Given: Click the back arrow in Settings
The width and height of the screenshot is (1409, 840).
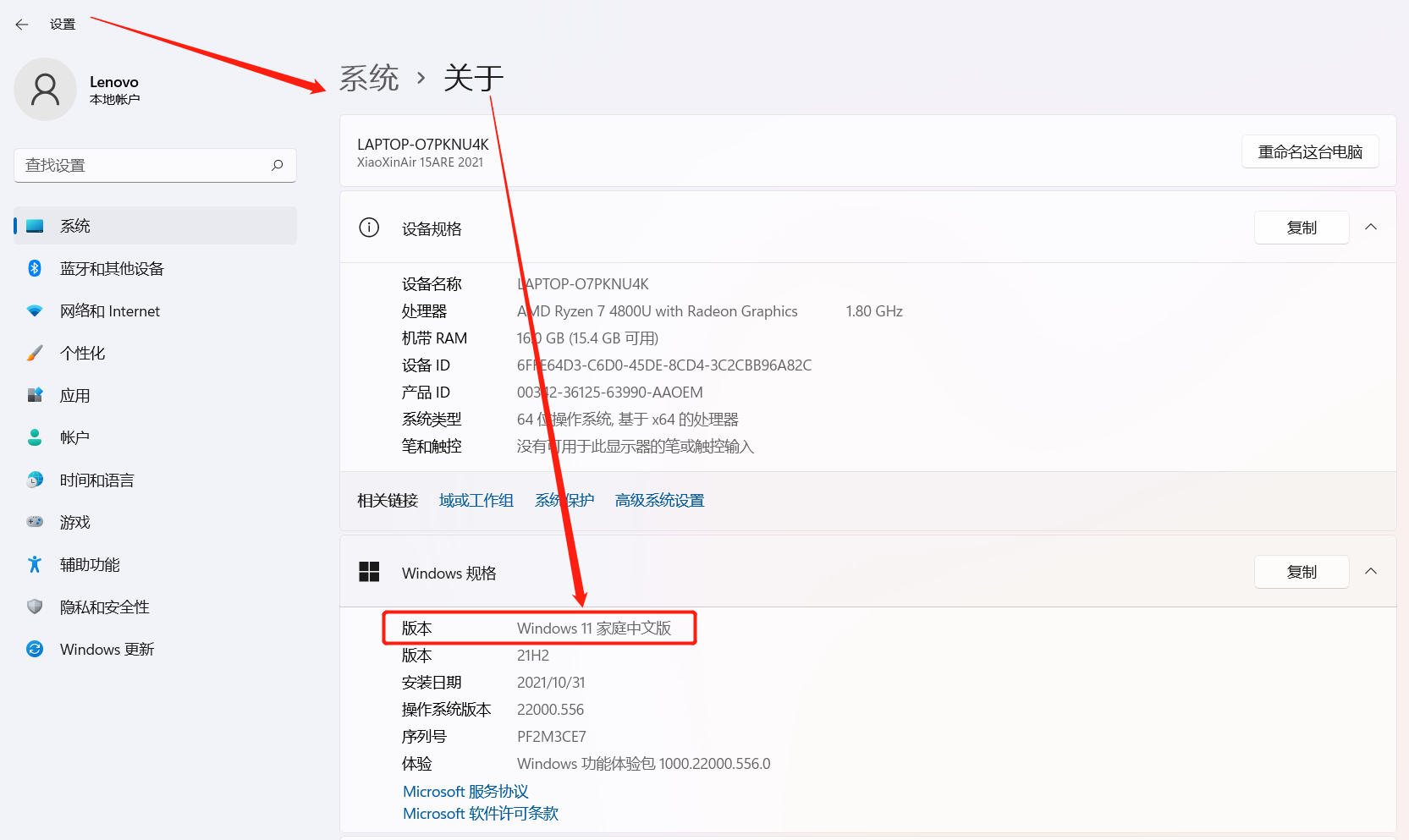Looking at the screenshot, I should (x=22, y=25).
